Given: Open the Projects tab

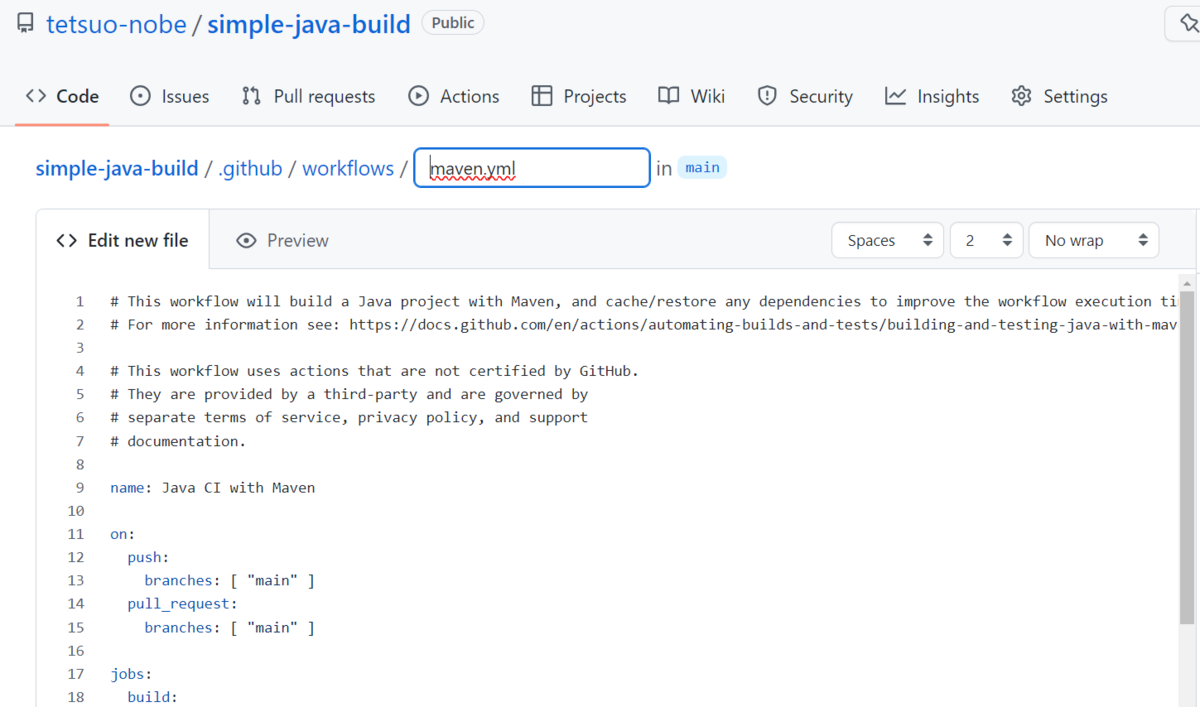Looking at the screenshot, I should point(579,96).
